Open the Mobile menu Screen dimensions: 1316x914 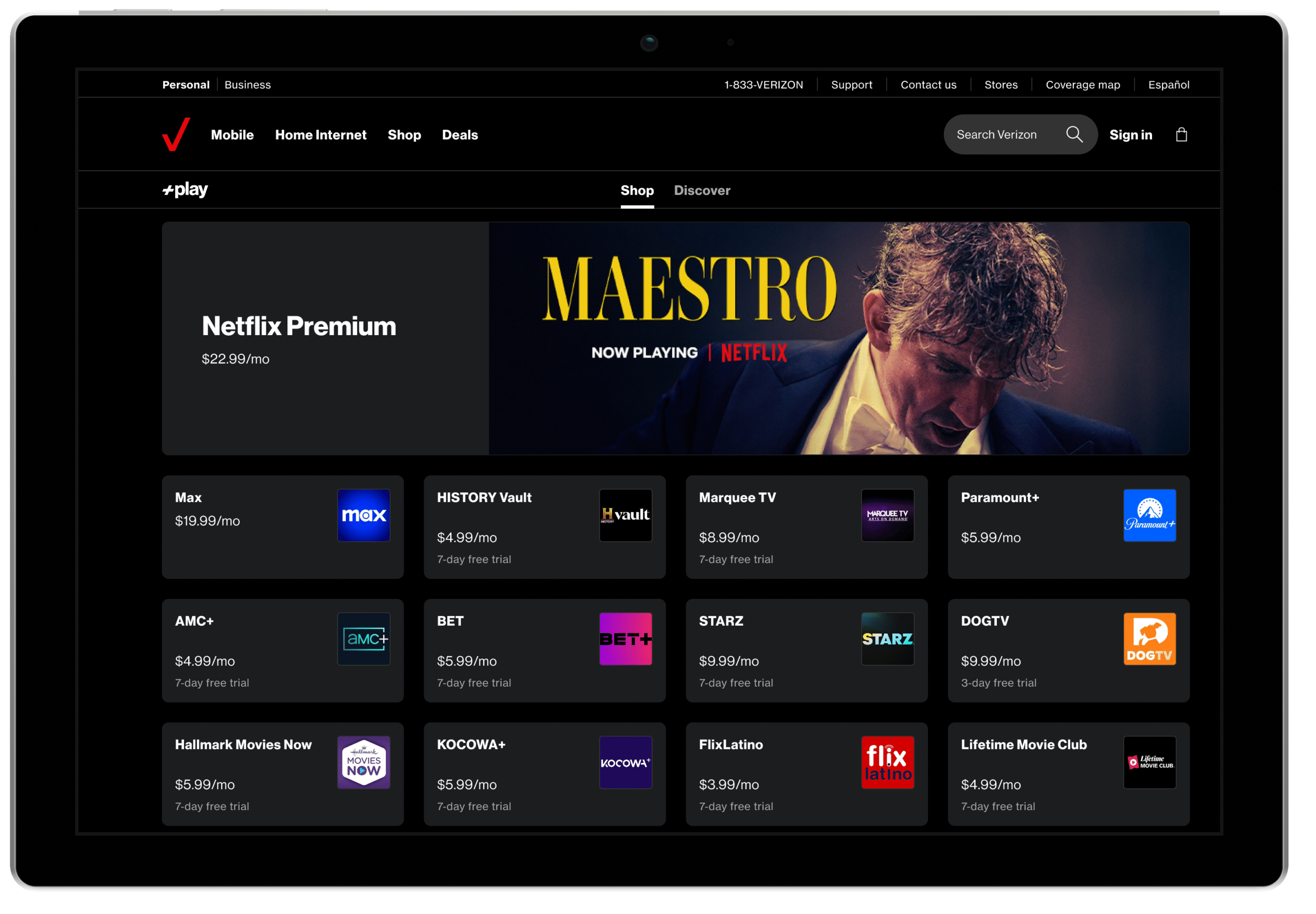pos(232,135)
